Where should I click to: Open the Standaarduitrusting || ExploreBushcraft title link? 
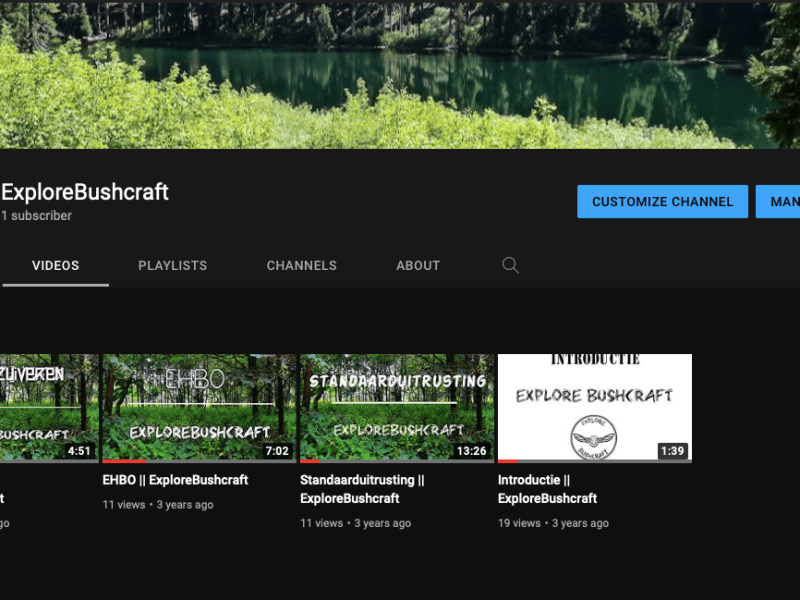coord(362,489)
